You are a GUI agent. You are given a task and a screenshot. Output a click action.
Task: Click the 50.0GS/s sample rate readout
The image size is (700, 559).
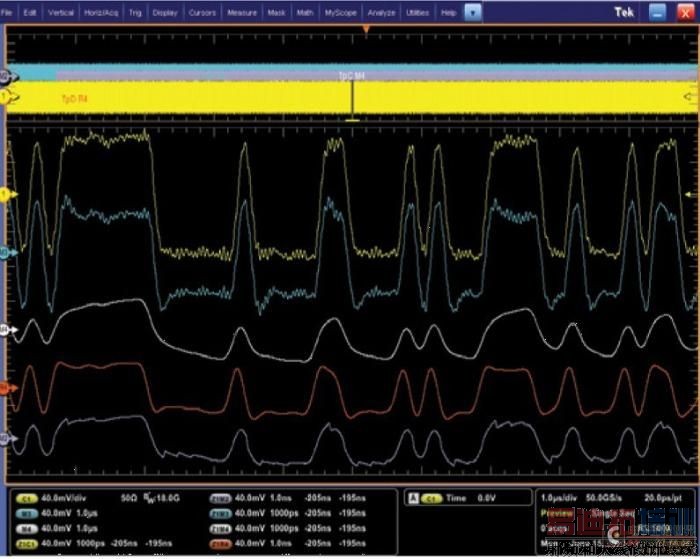click(603, 497)
